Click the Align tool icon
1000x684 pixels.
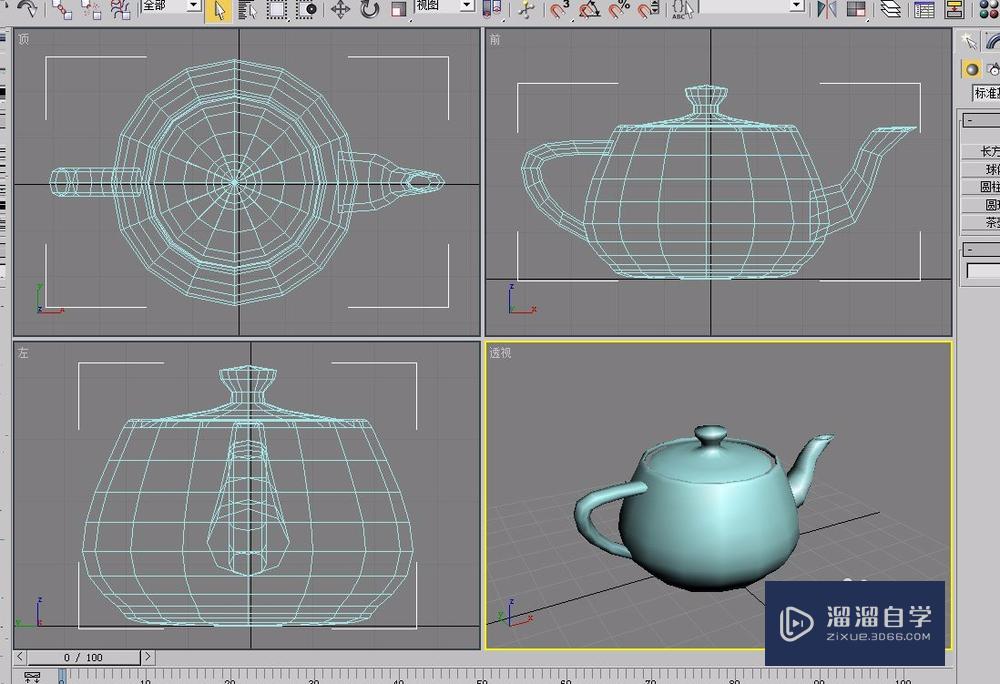click(856, 9)
